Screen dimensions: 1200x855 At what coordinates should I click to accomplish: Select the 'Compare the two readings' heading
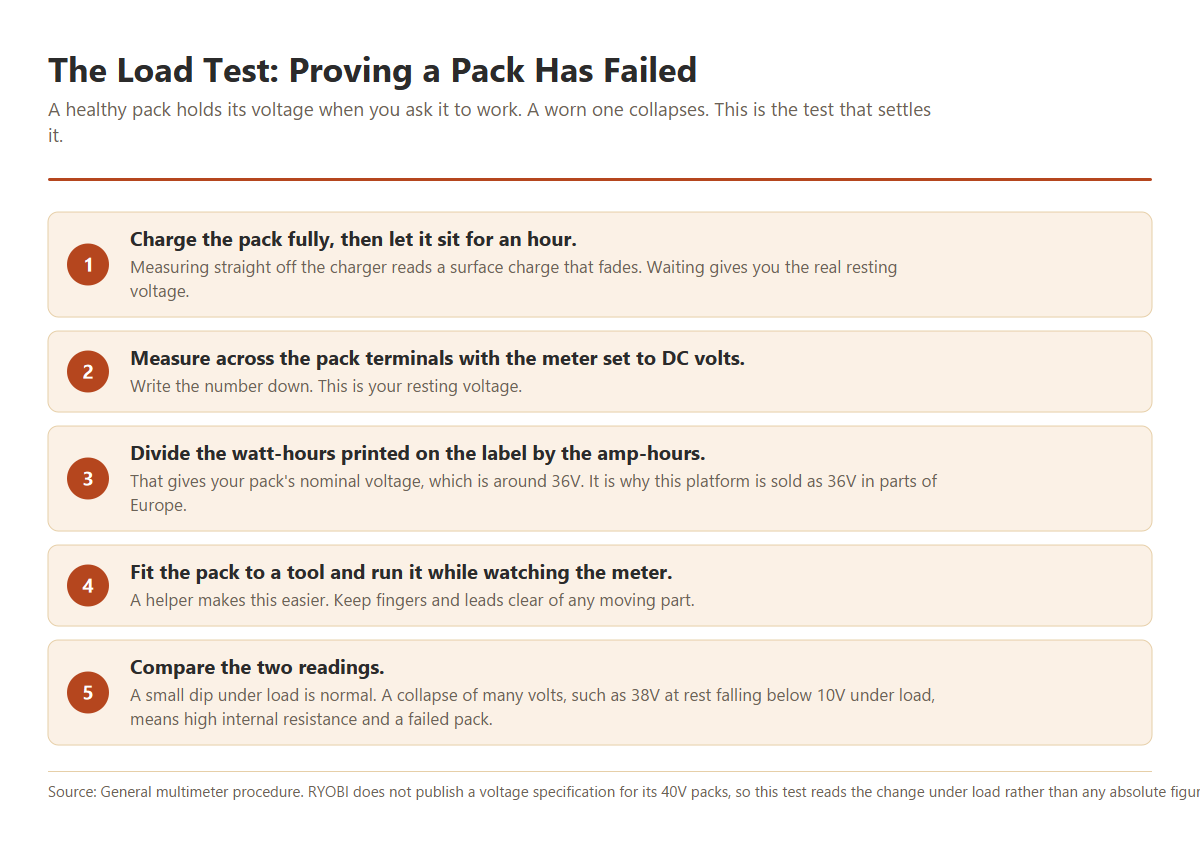[257, 667]
